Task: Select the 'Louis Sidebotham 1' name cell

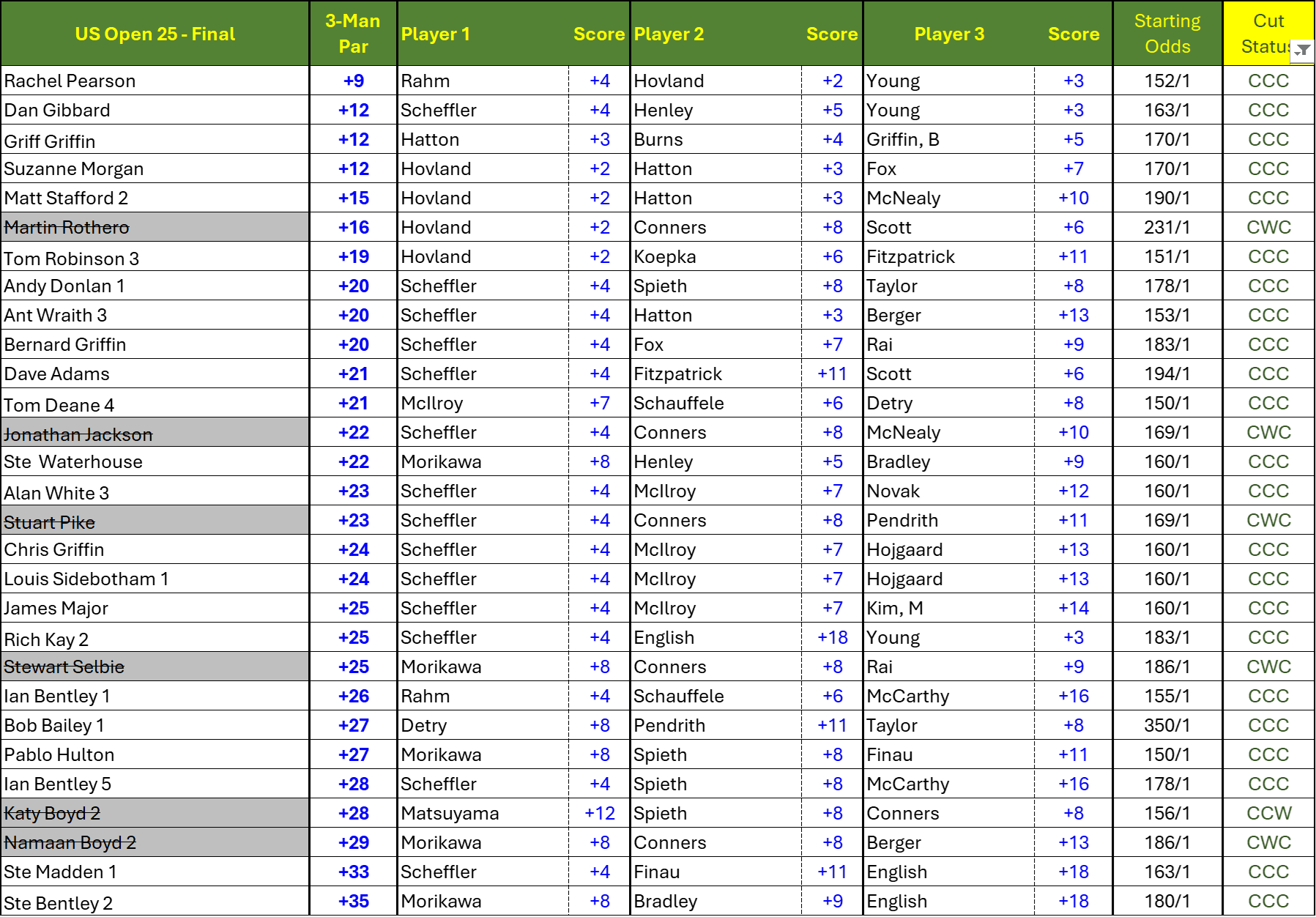Action: [155, 579]
